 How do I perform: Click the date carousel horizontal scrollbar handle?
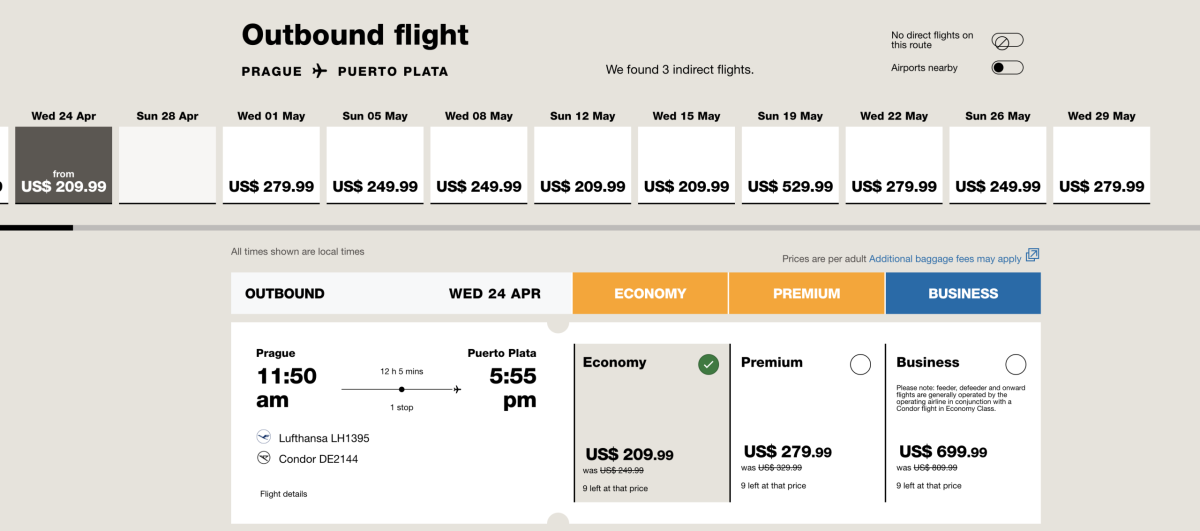pyautogui.click(x=36, y=228)
